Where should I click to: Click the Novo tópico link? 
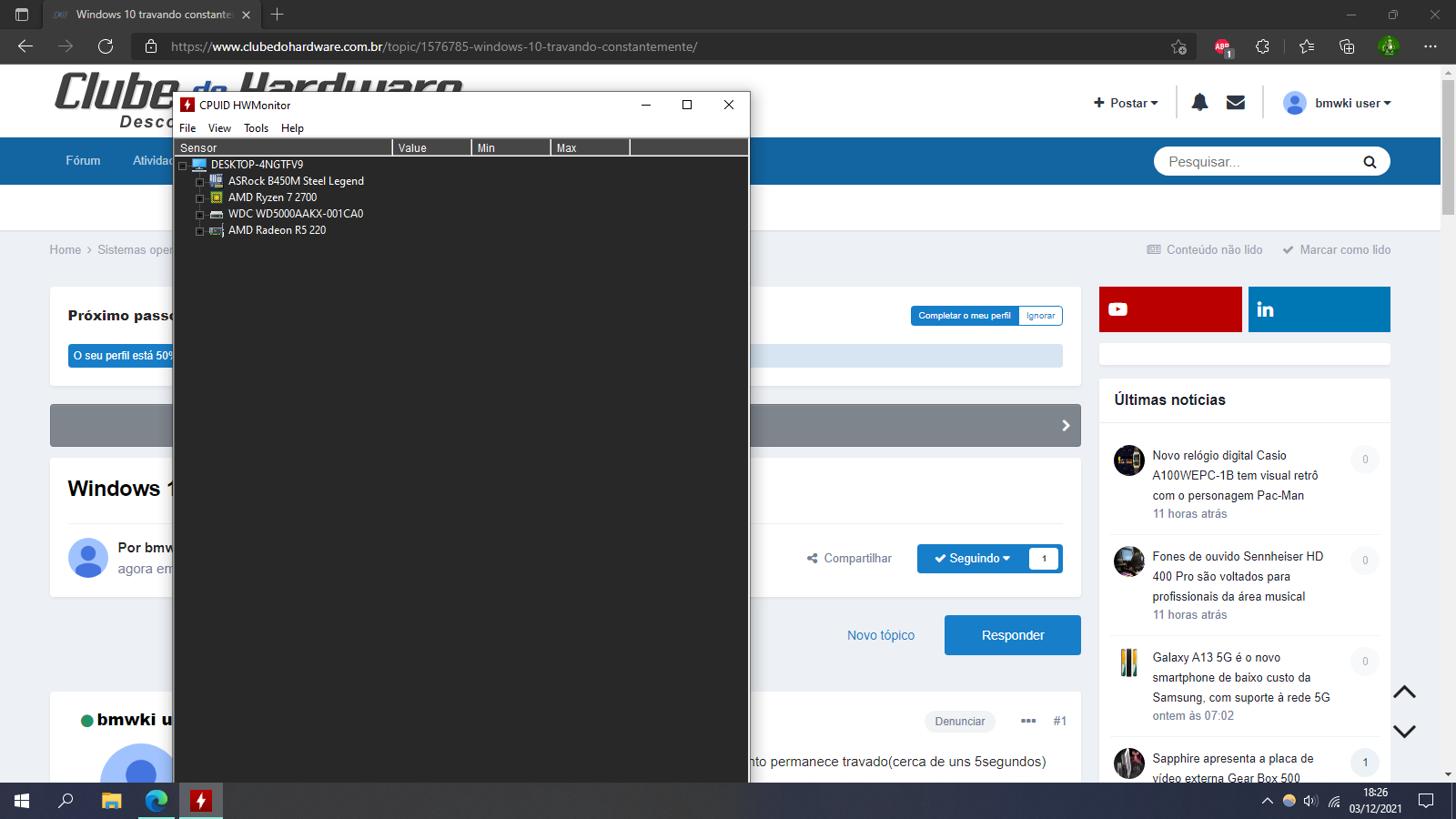point(881,635)
